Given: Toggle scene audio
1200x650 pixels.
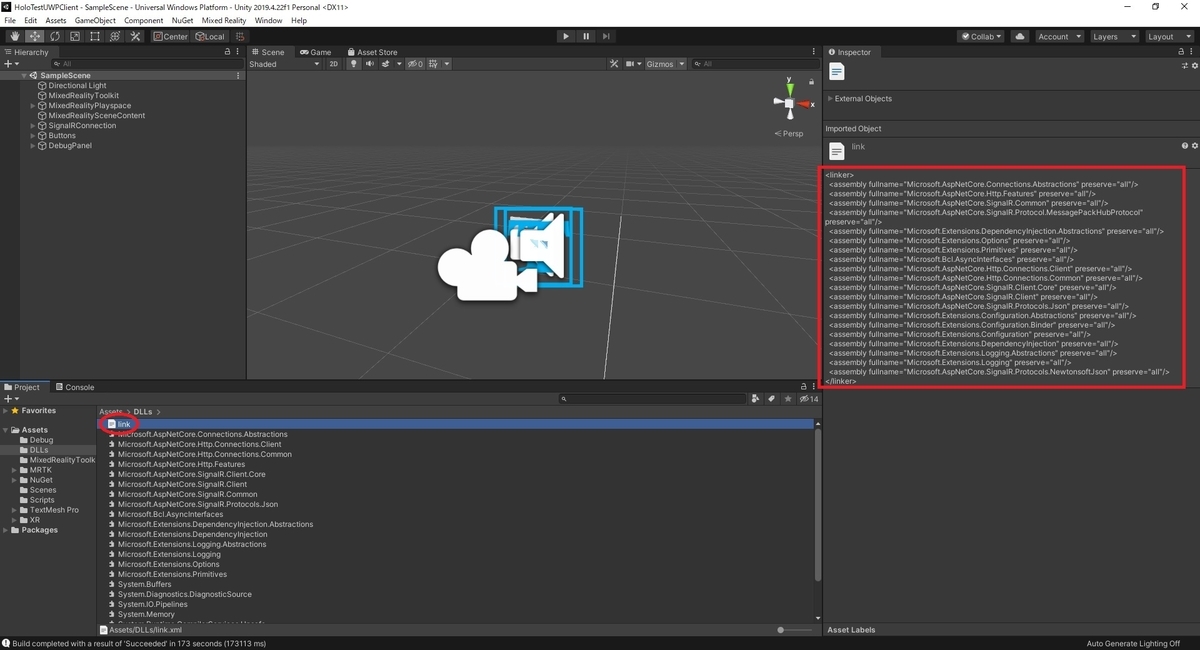Looking at the screenshot, I should (370, 64).
